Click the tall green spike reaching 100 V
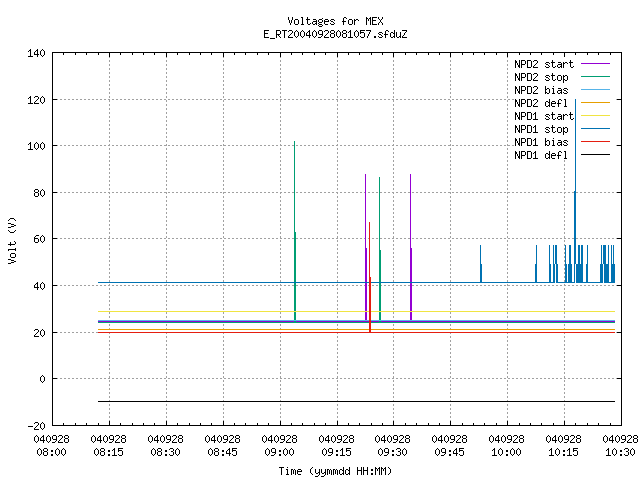The image size is (640, 480). click(295, 231)
